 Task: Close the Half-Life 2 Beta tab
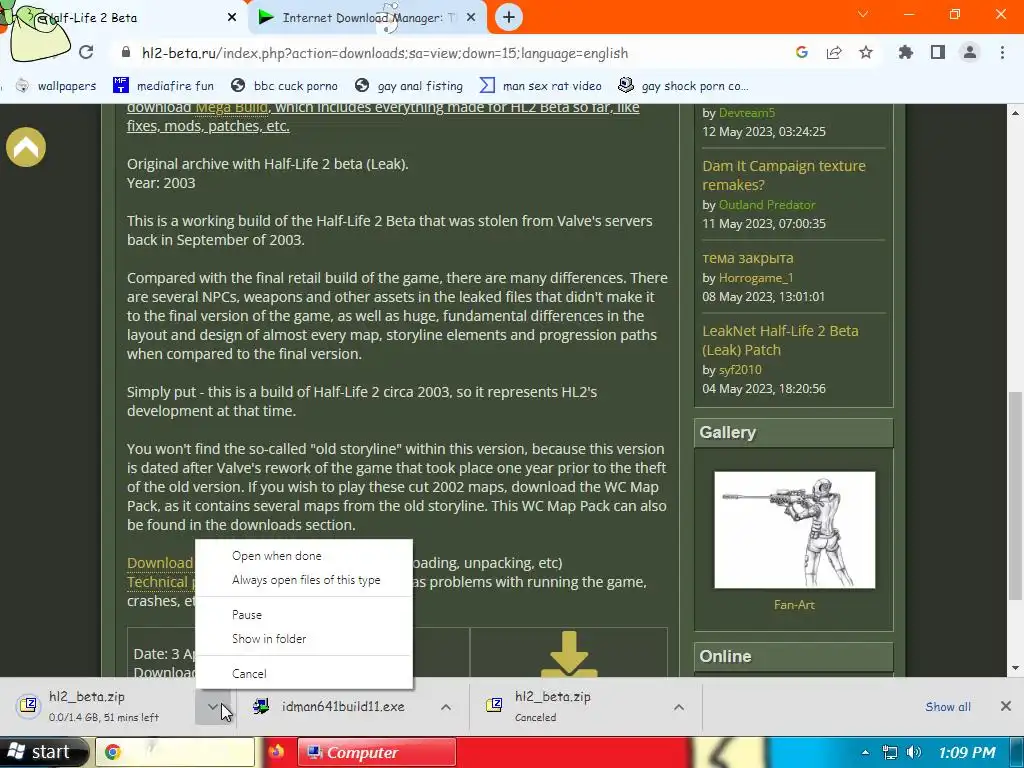tap(232, 17)
